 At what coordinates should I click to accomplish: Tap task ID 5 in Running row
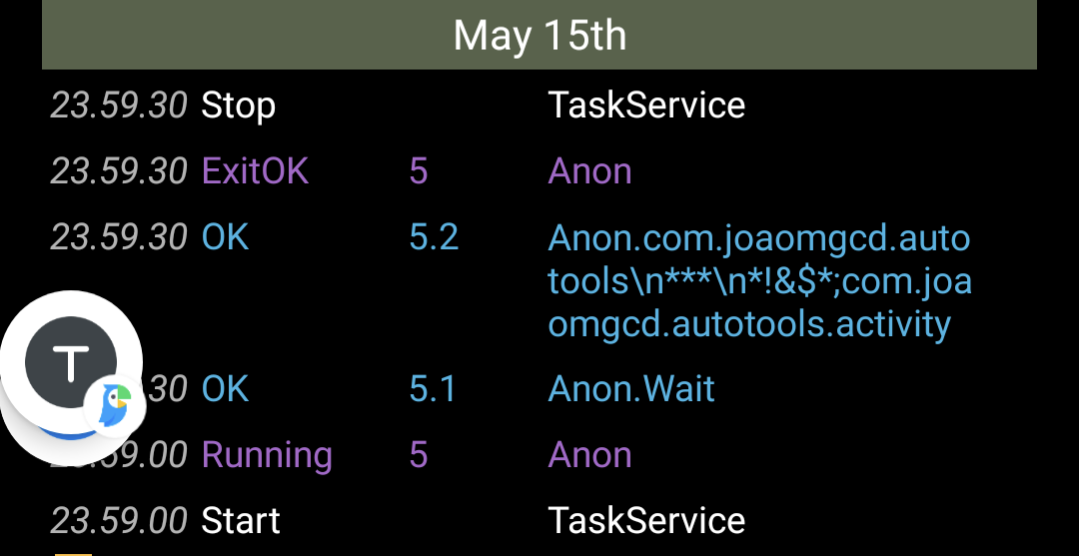[x=418, y=455]
